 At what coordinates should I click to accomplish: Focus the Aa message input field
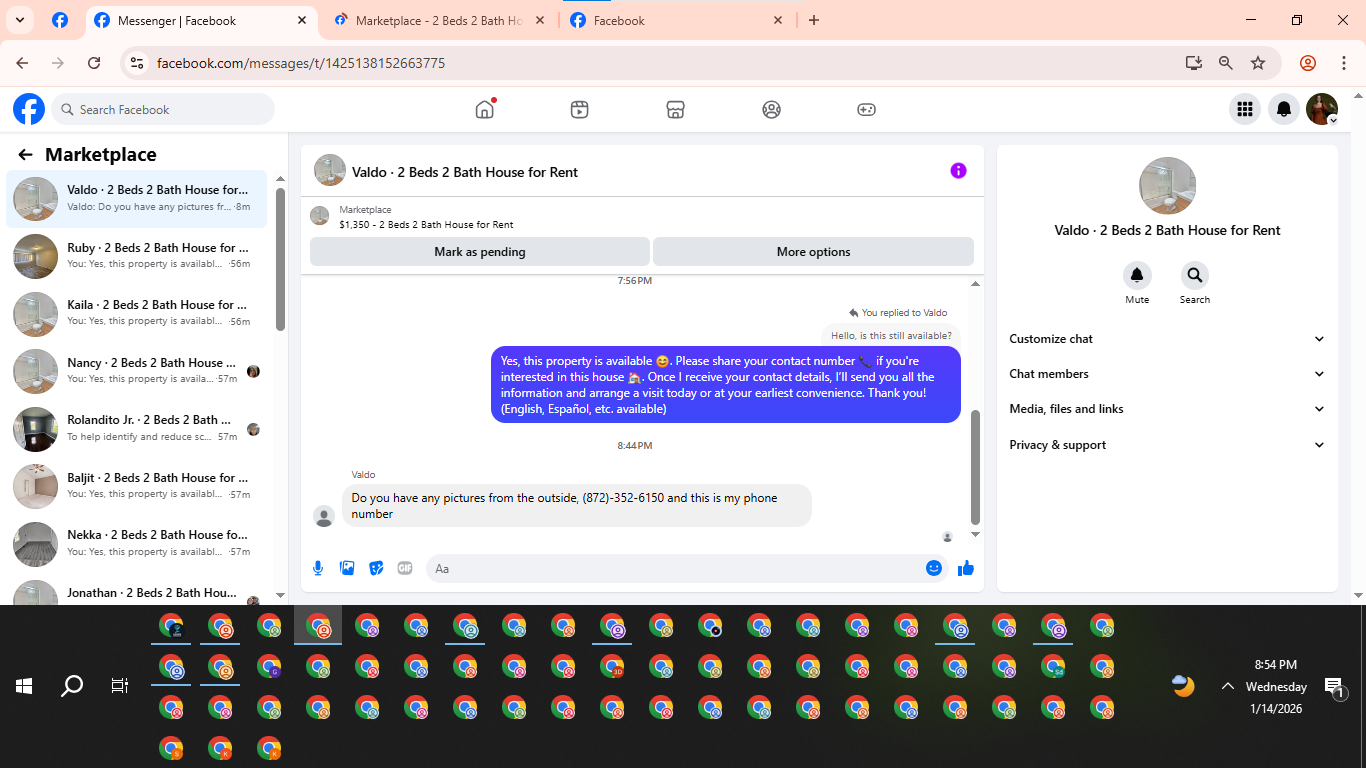[x=673, y=568]
